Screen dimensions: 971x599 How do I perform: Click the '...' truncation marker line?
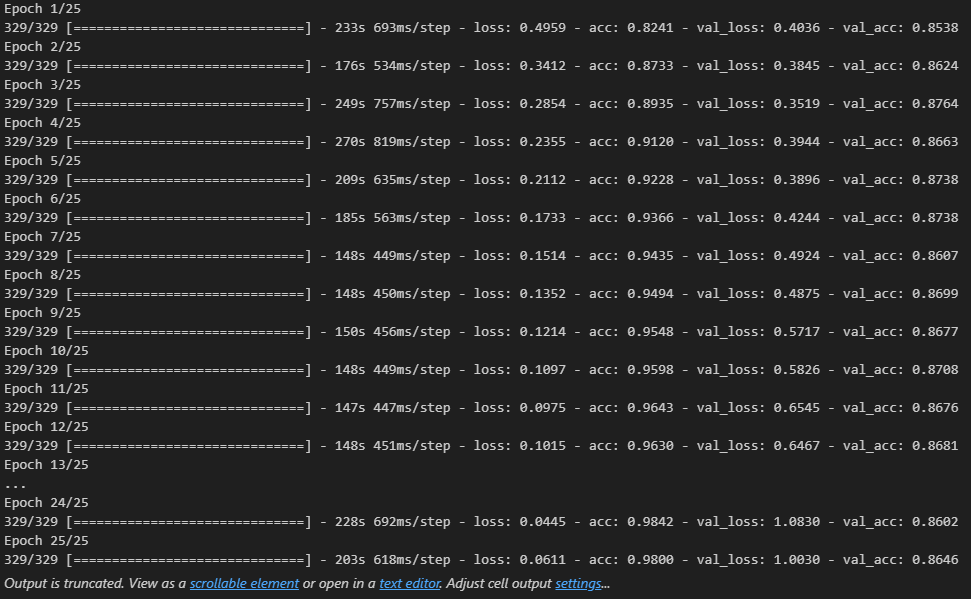point(15,486)
